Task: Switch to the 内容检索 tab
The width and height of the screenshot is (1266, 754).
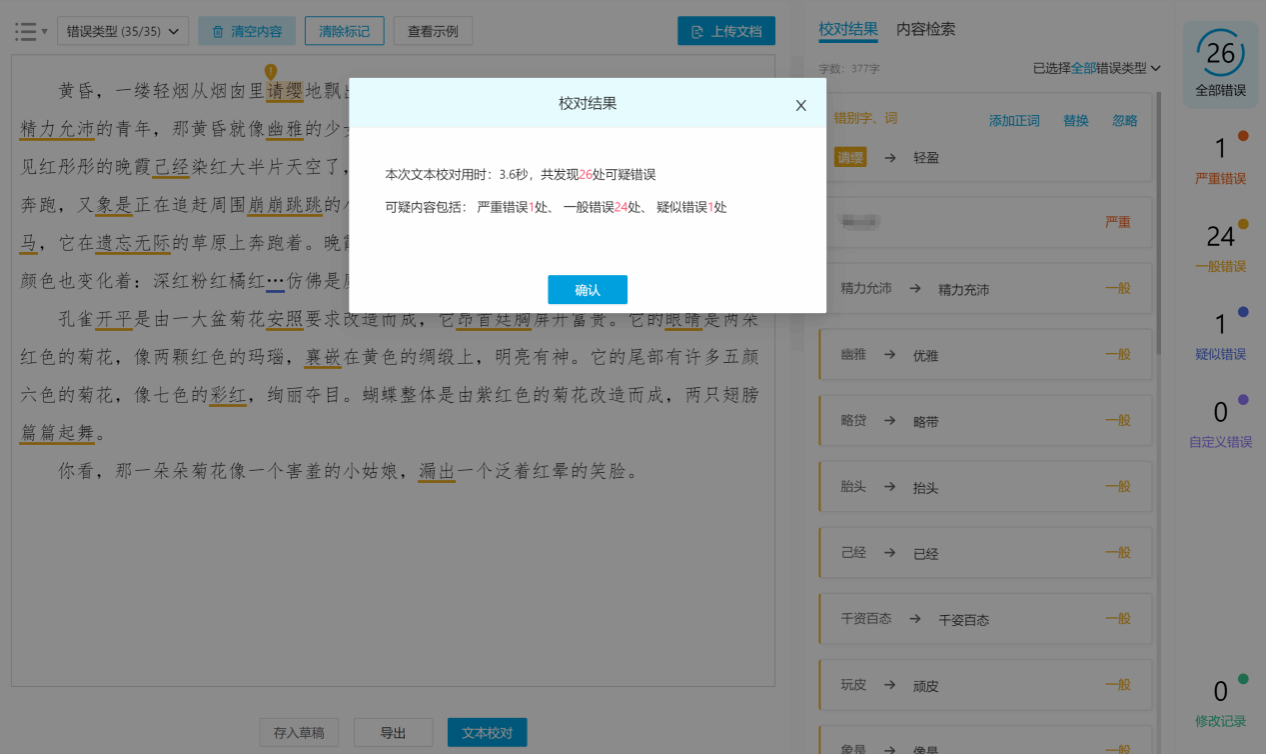Action: point(925,30)
